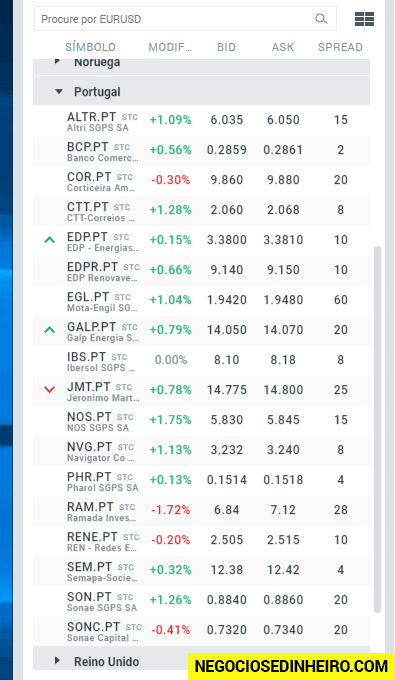Viewport: 395px width, 680px height.
Task: Sort by the SPREAD column header
Action: [x=340, y=47]
